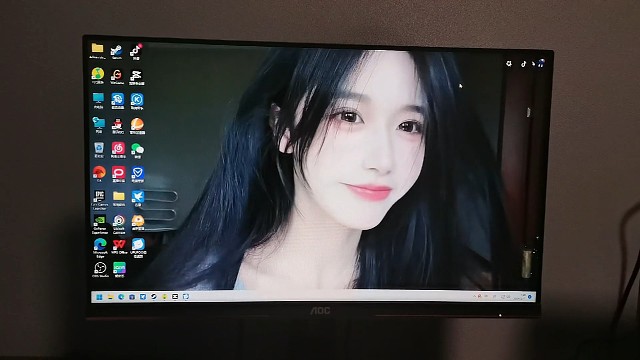
Task: Open the blue gear app shortcut
Action: (118, 99)
